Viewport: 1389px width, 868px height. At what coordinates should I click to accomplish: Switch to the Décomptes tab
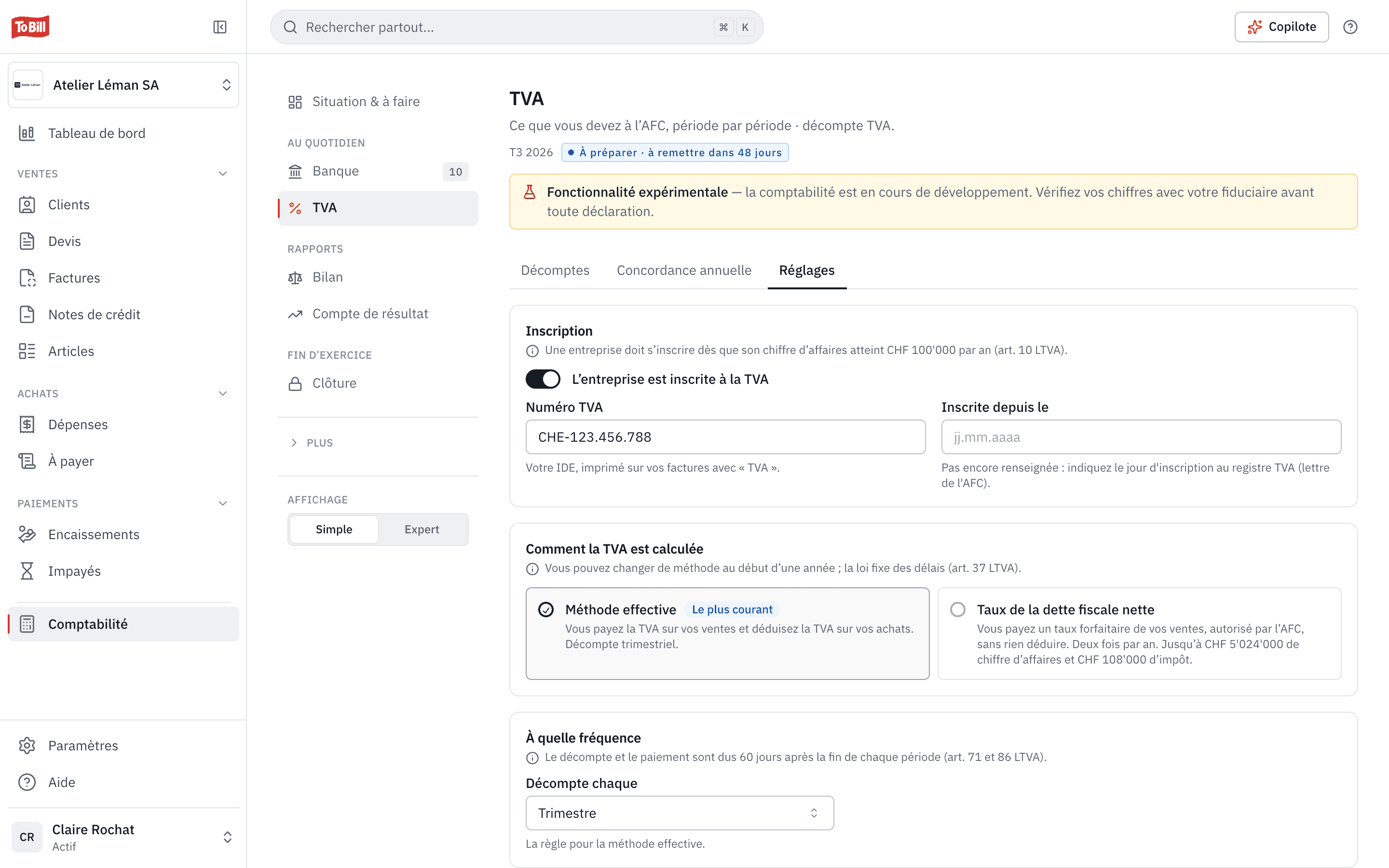click(x=555, y=271)
